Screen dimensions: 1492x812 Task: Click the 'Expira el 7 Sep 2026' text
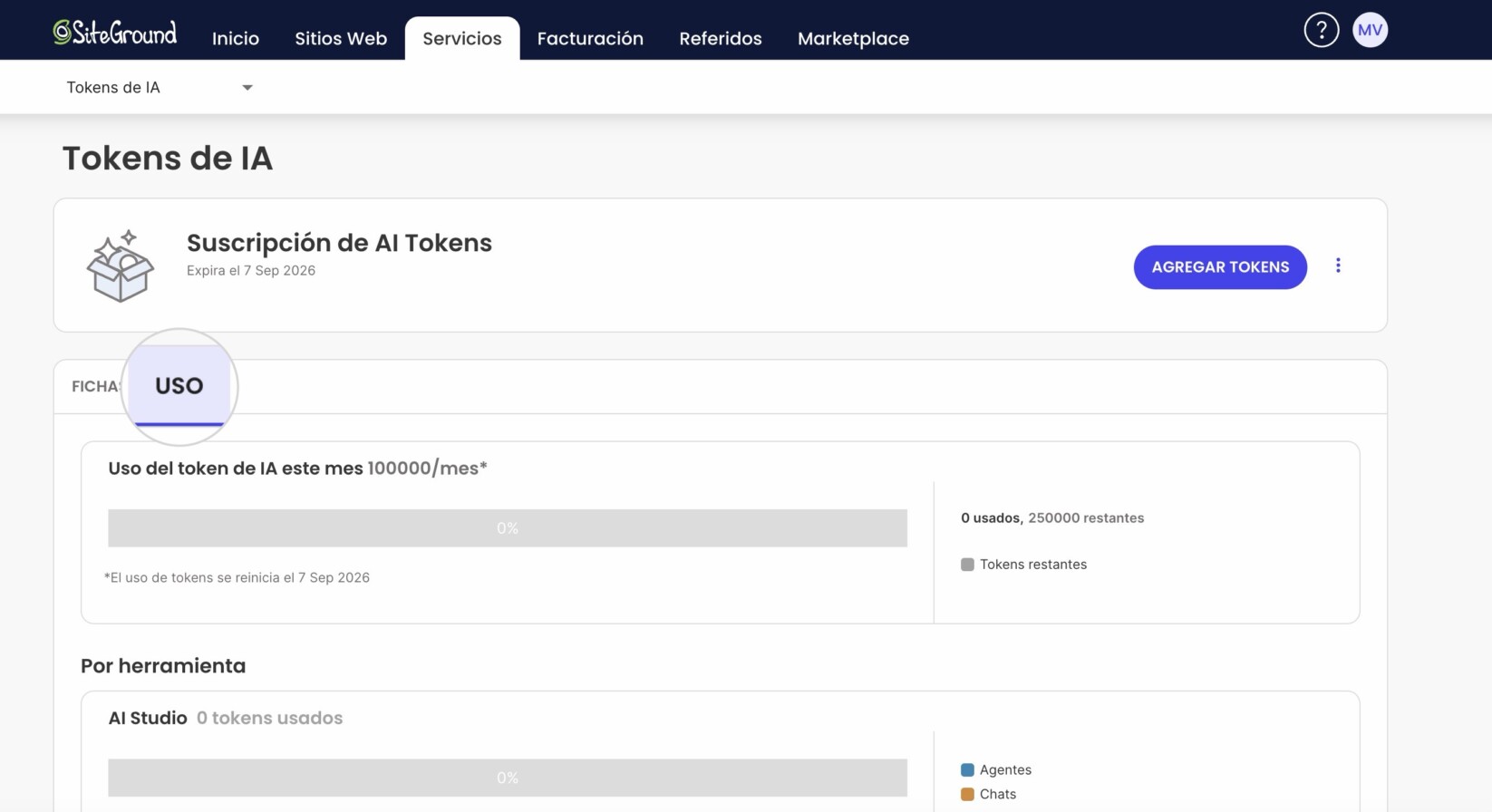(251, 270)
